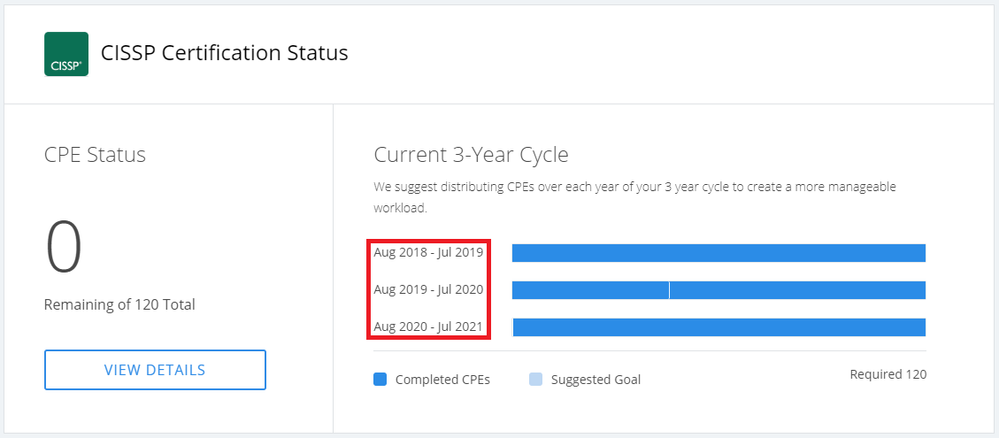Select the Aug 2019 - Jul 2020 label

point(428,290)
